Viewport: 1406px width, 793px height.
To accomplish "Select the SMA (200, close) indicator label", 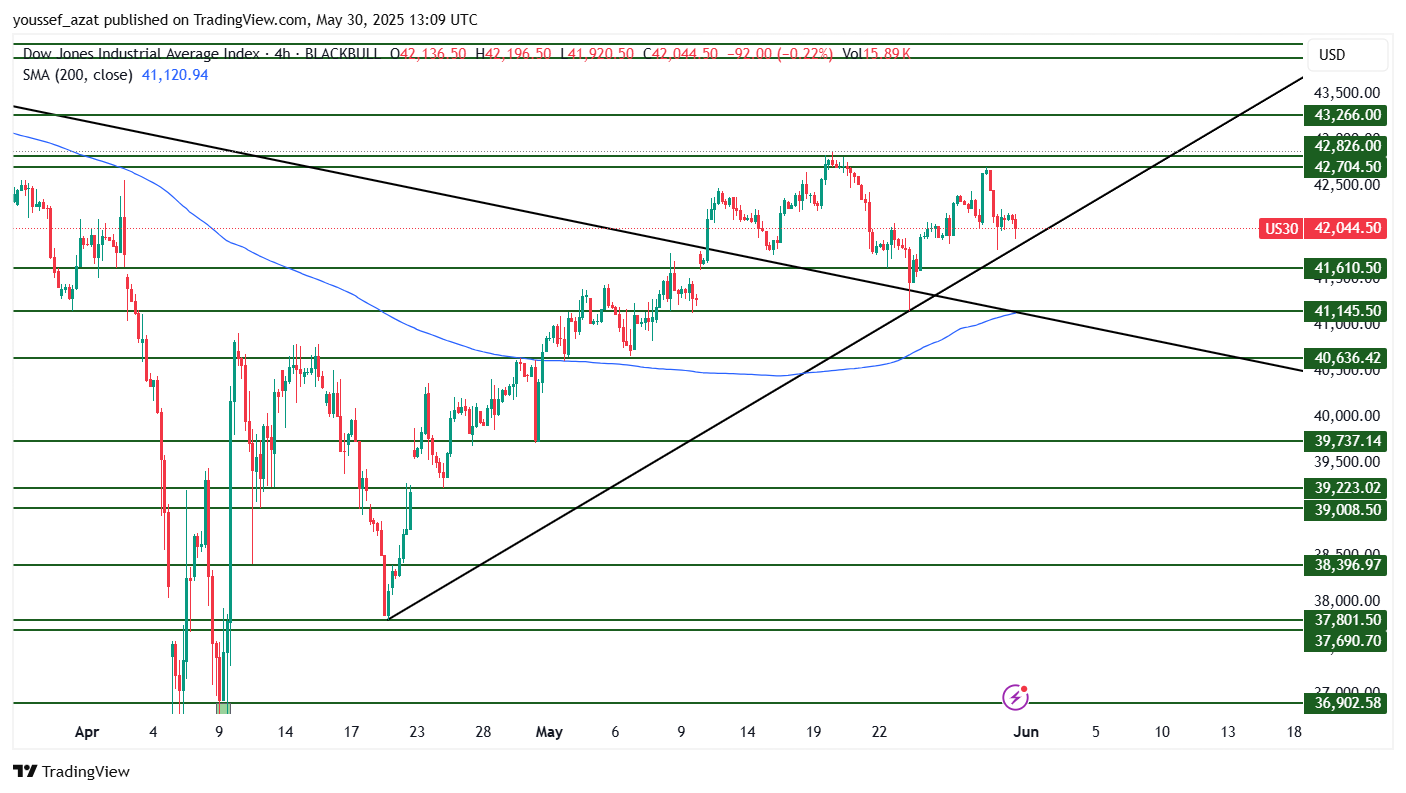I will [79, 74].
